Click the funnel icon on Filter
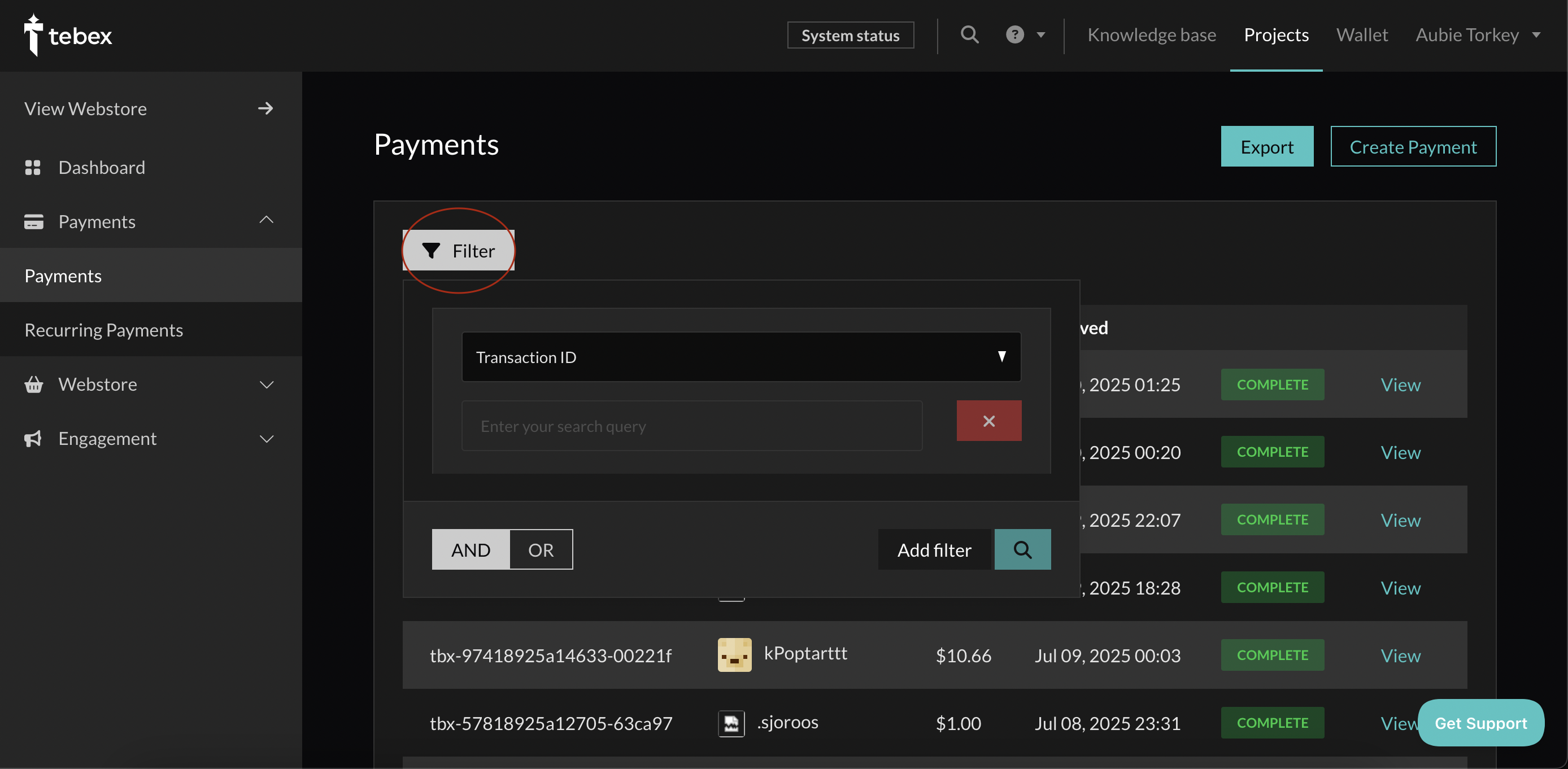1568x769 pixels. click(x=431, y=251)
